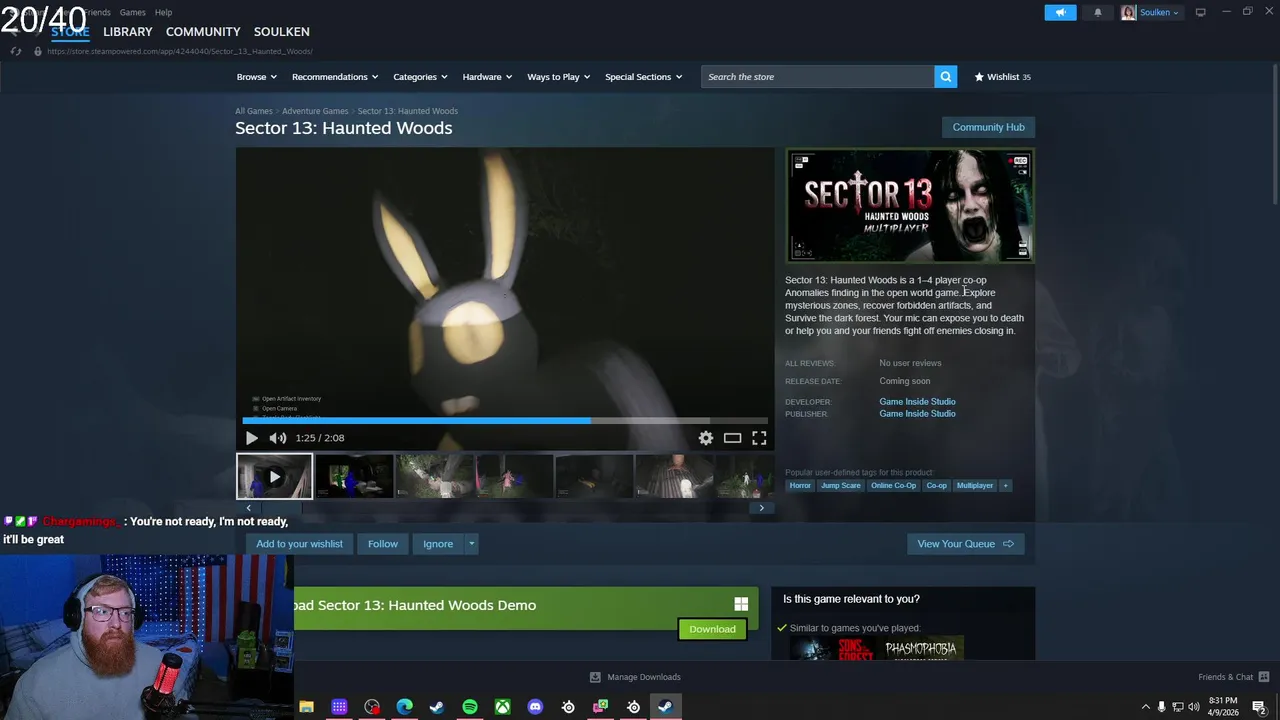
Task: Expand the Hardware dropdown
Action: click(x=487, y=77)
